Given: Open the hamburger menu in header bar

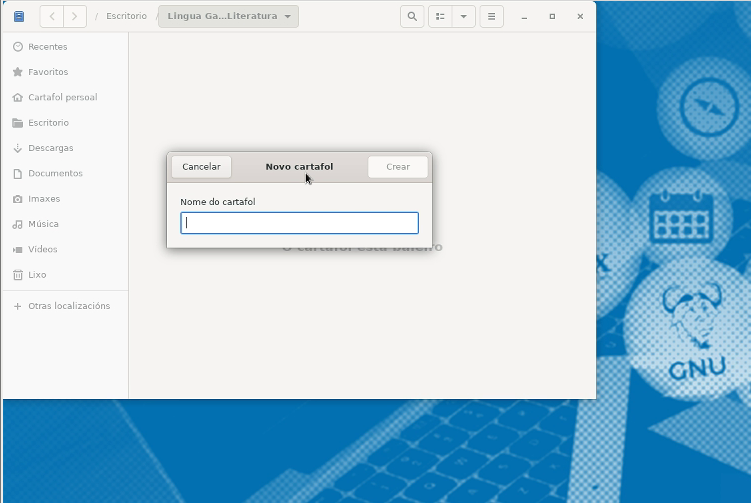Looking at the screenshot, I should pyautogui.click(x=490, y=17).
